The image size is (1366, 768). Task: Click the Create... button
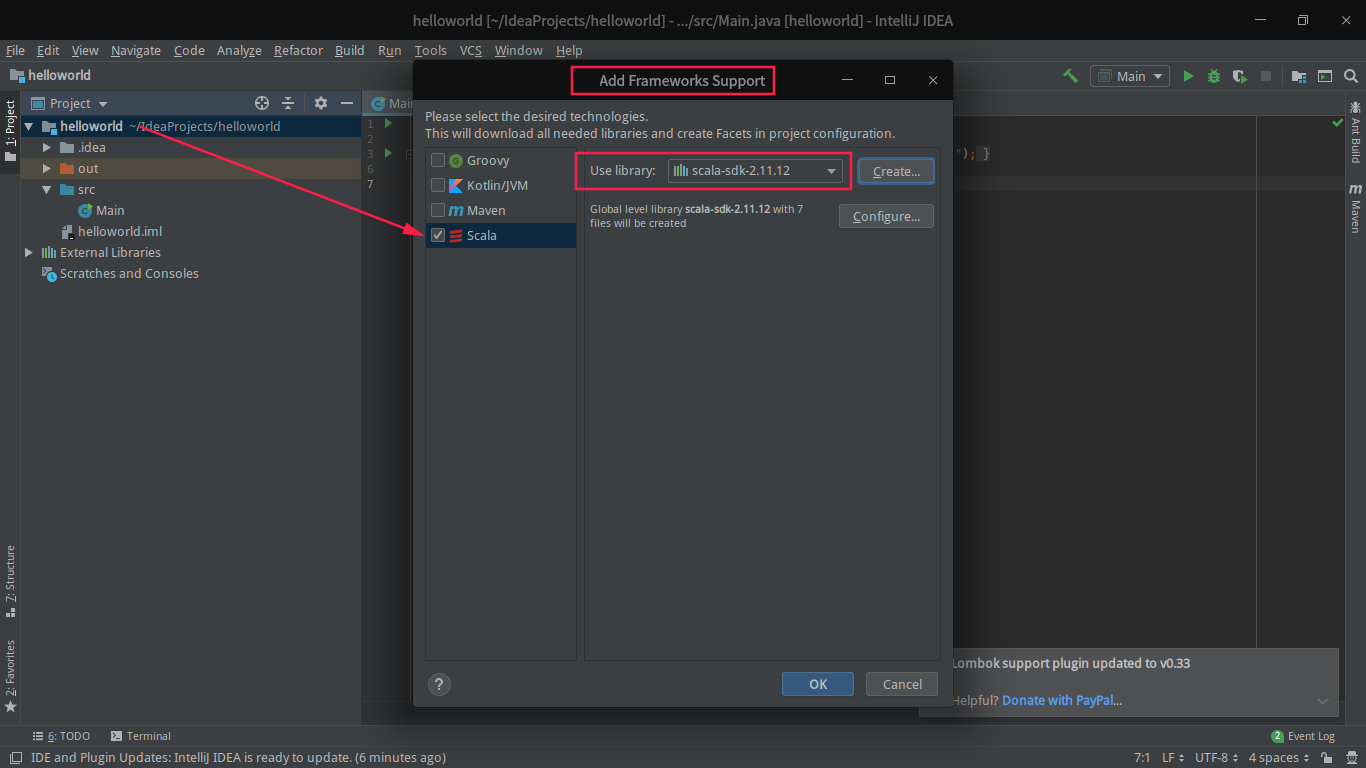click(x=896, y=171)
